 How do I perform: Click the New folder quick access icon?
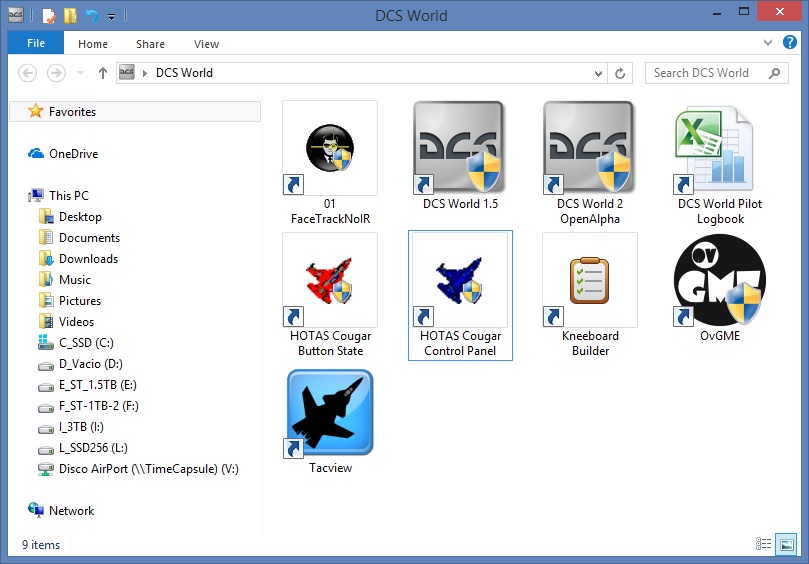(70, 16)
